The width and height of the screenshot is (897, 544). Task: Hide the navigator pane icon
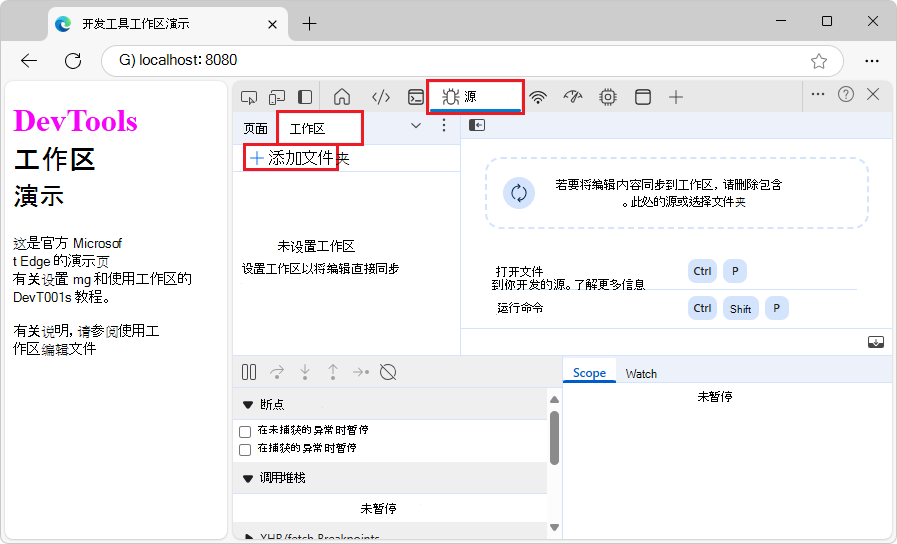[x=477, y=125]
